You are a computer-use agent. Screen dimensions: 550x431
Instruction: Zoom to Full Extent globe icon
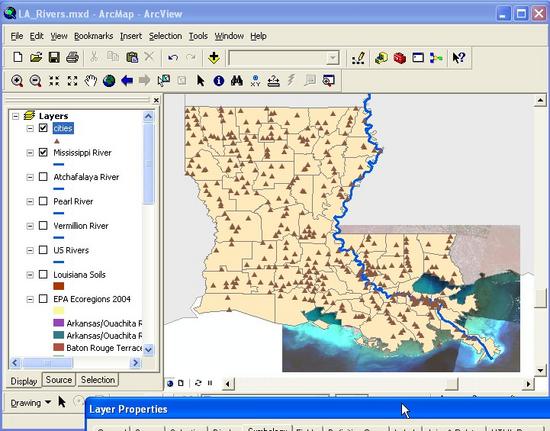pyautogui.click(x=109, y=81)
